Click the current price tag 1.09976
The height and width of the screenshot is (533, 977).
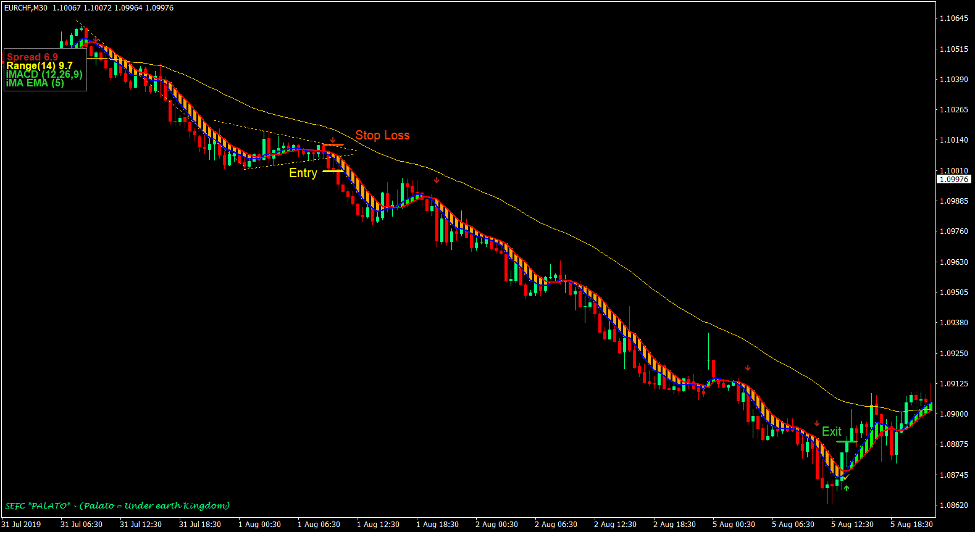[x=954, y=179]
